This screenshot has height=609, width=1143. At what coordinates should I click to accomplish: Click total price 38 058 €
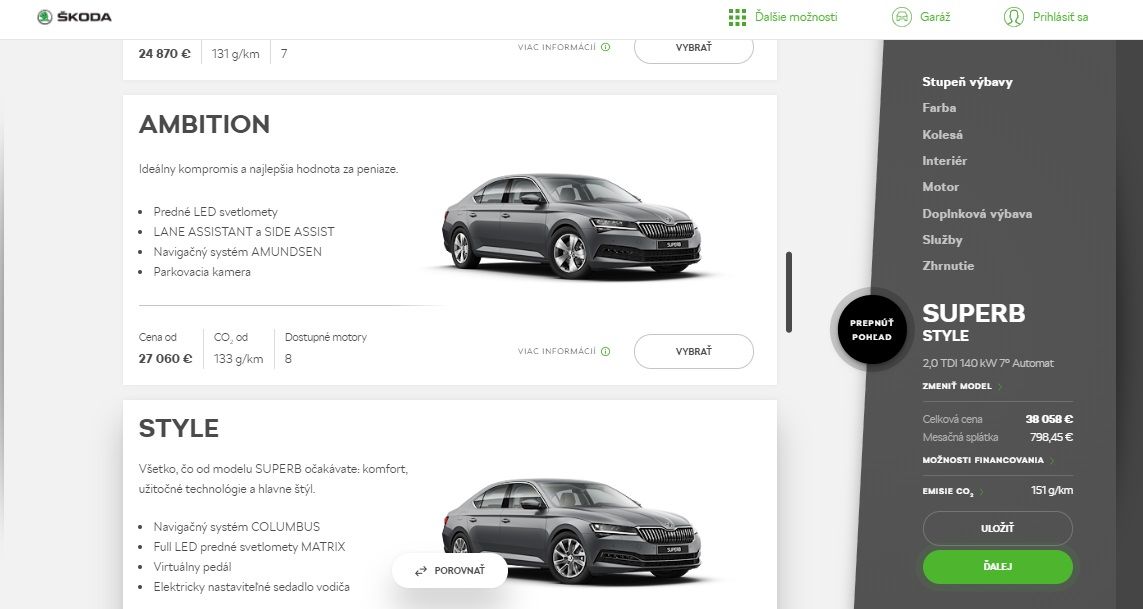[1049, 419]
